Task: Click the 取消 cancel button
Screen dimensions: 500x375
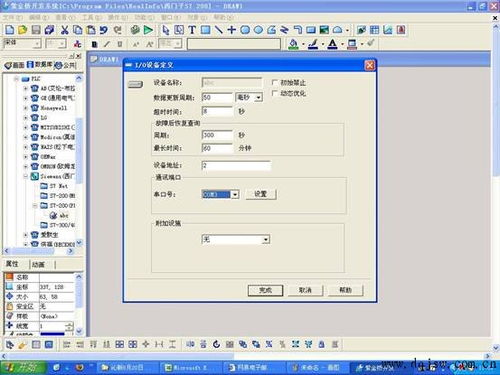Action: 305,290
